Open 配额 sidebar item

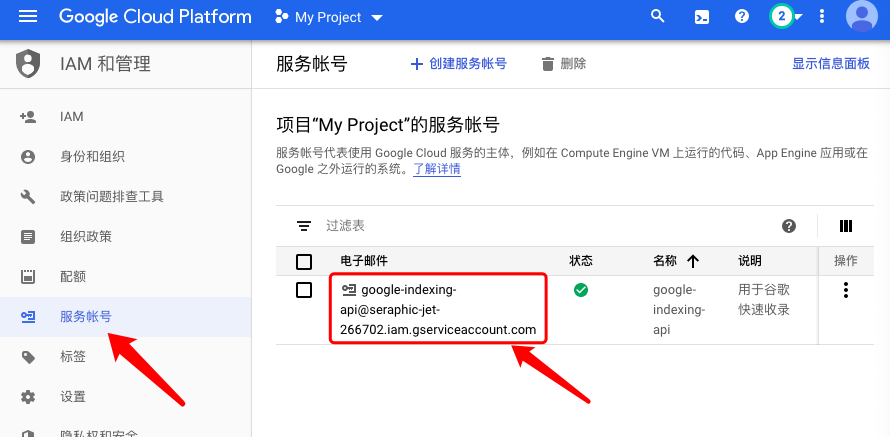click(125, 277)
